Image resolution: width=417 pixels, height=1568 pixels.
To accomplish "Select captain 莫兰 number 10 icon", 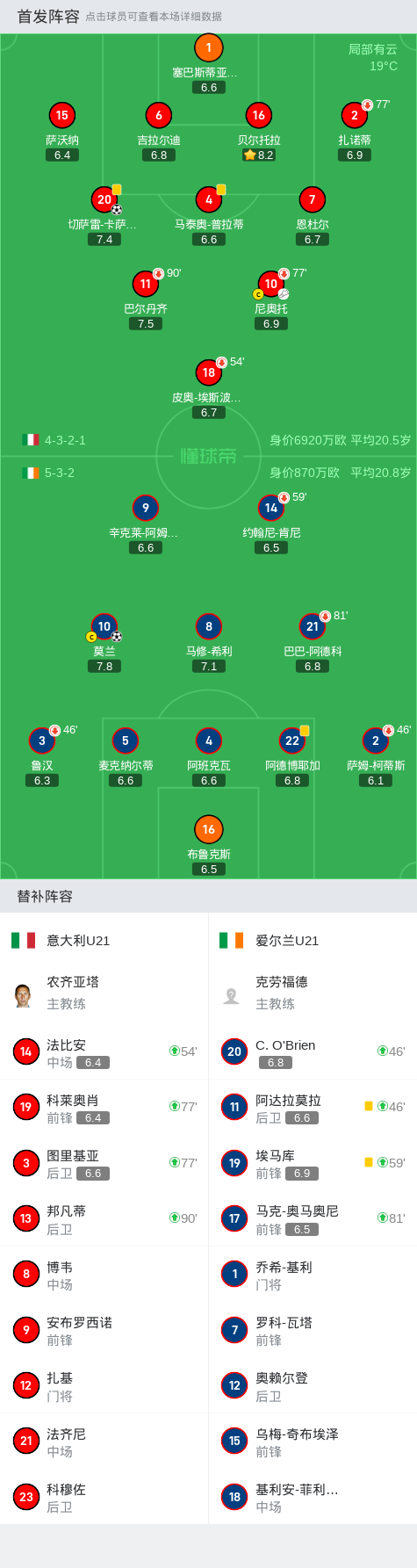I will [x=104, y=626].
